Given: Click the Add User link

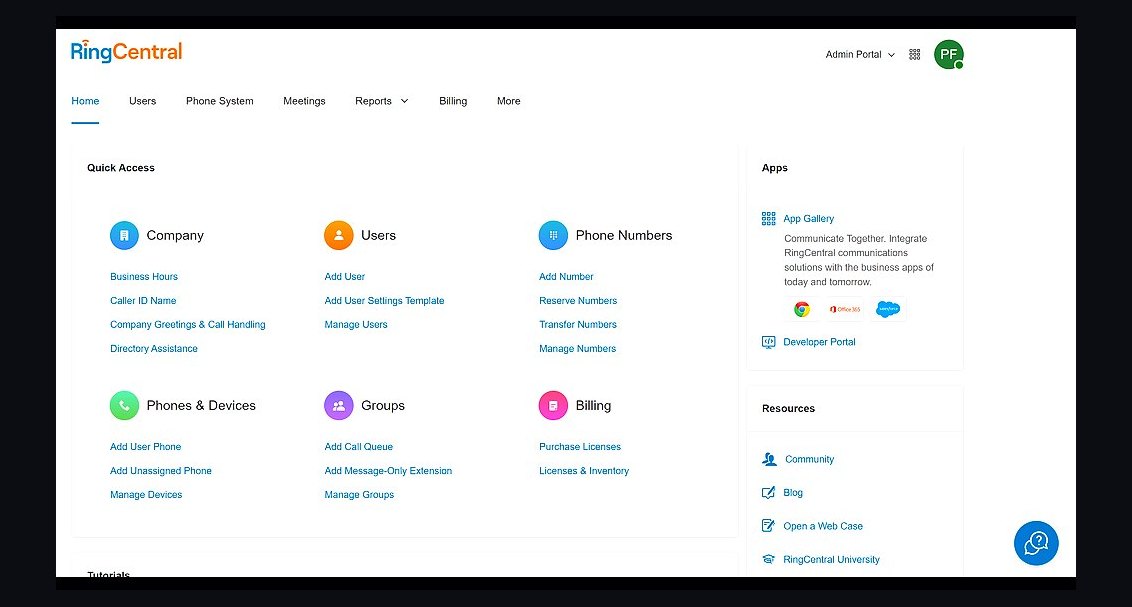Looking at the screenshot, I should tap(344, 276).
